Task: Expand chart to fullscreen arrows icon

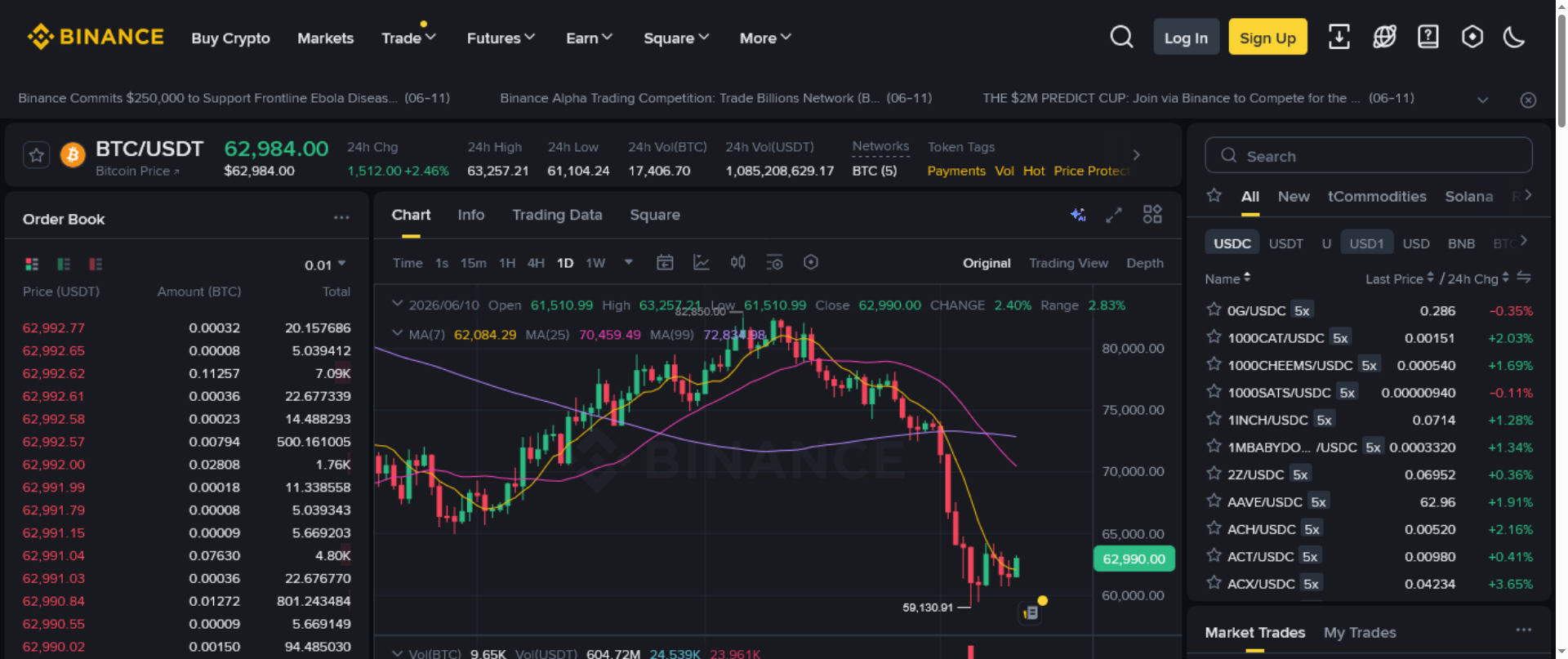Action: (x=1114, y=215)
